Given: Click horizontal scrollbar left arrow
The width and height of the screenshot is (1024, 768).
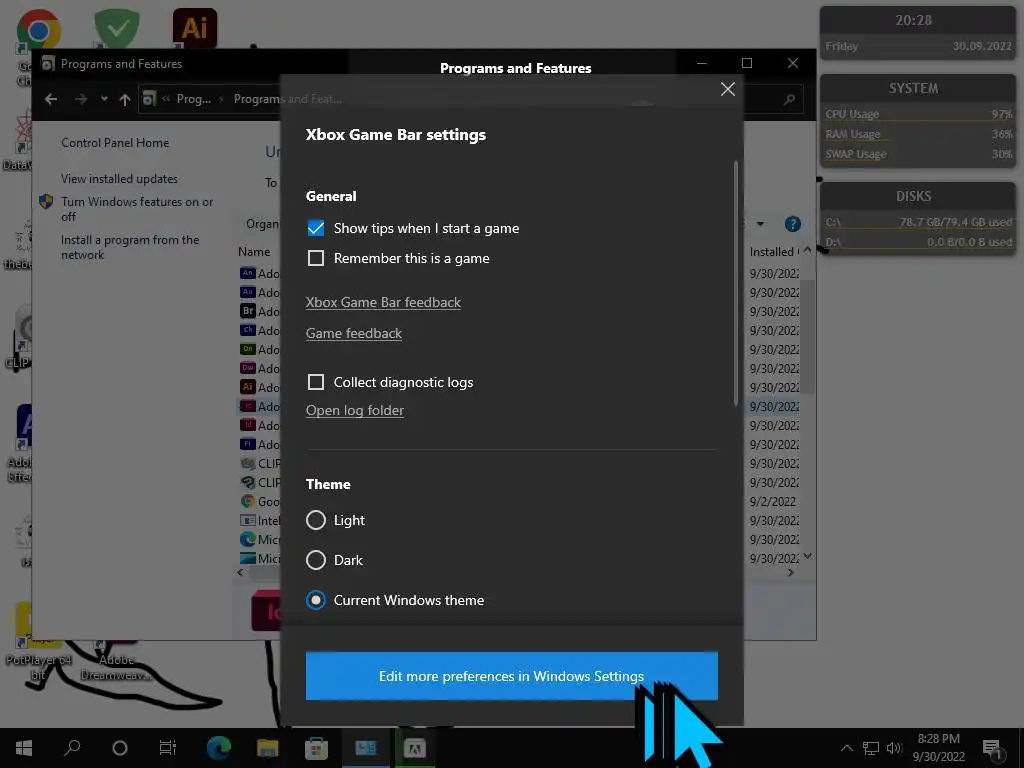Looking at the screenshot, I should point(240,573).
